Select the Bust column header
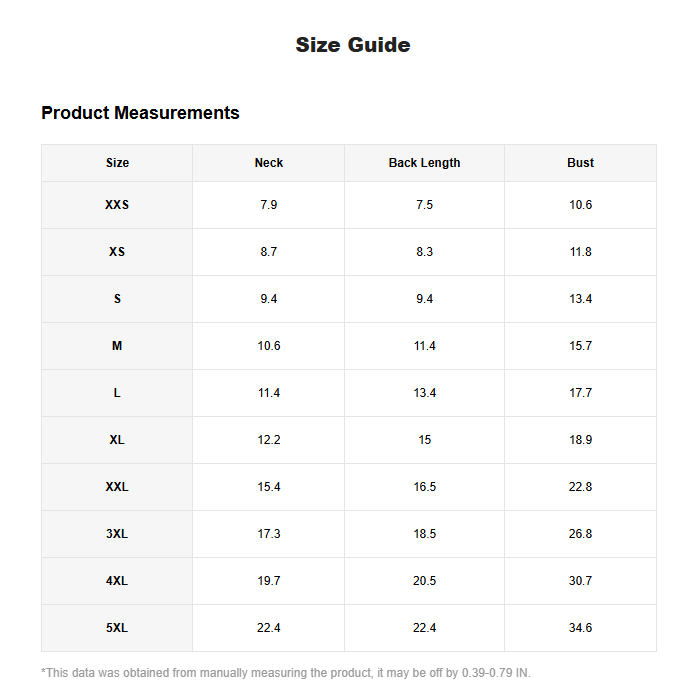The width and height of the screenshot is (690, 691). (x=580, y=163)
